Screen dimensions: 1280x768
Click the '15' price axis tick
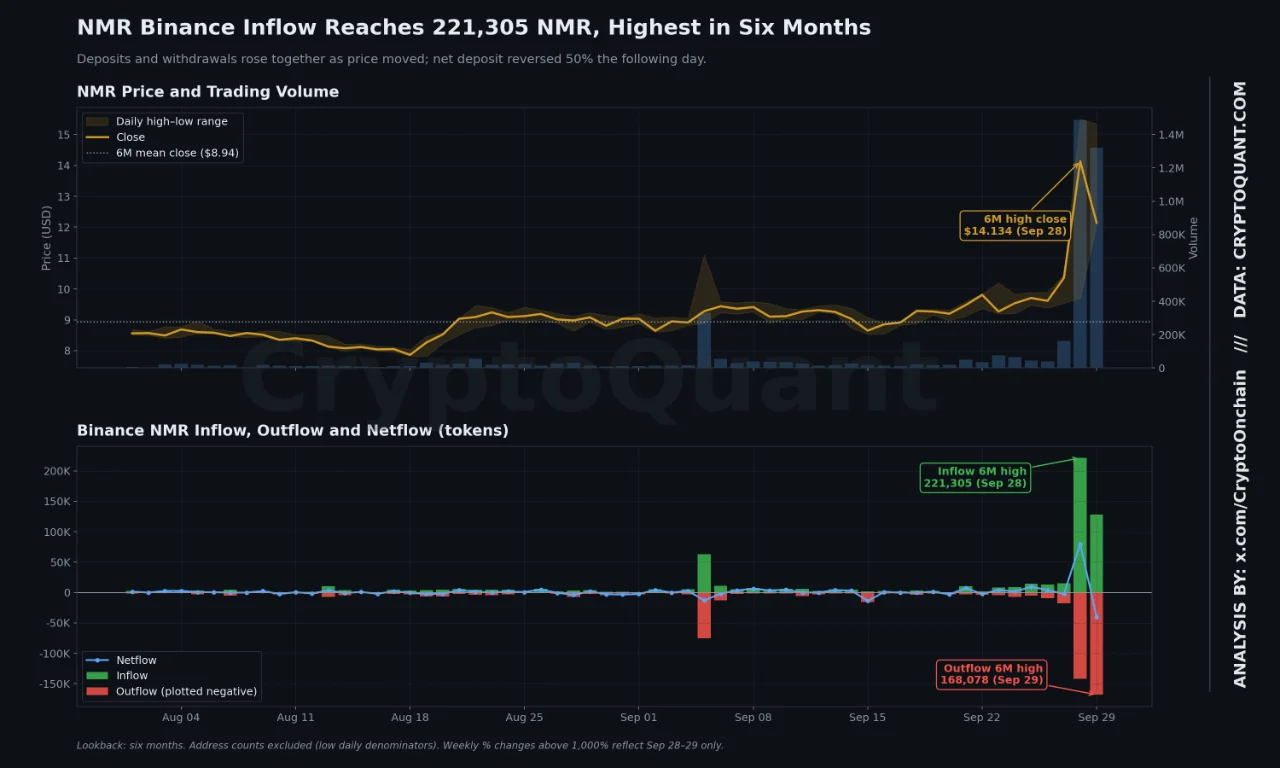tap(63, 135)
